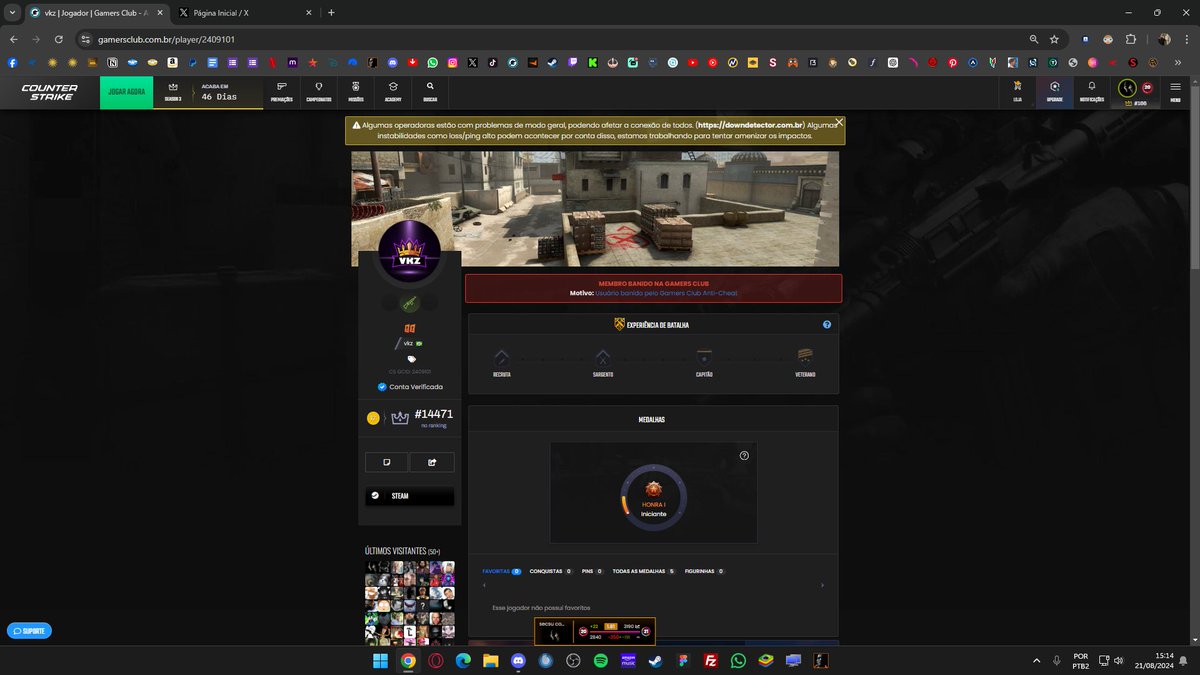1200x675 pixels.
Task: Open a new browser tab
Action: [331, 13]
